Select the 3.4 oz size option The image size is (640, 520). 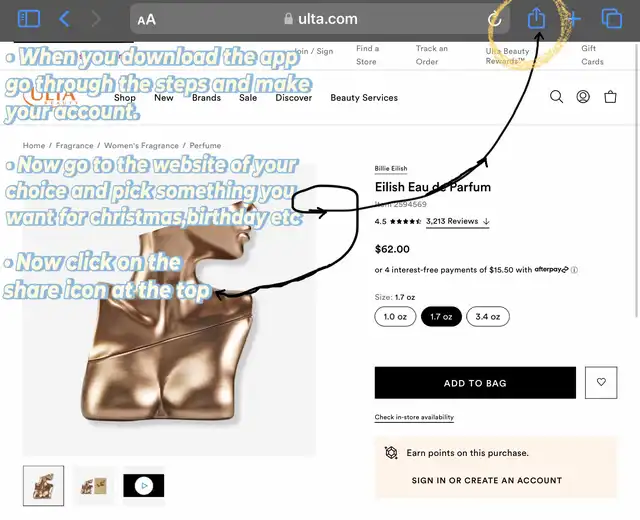pos(488,317)
